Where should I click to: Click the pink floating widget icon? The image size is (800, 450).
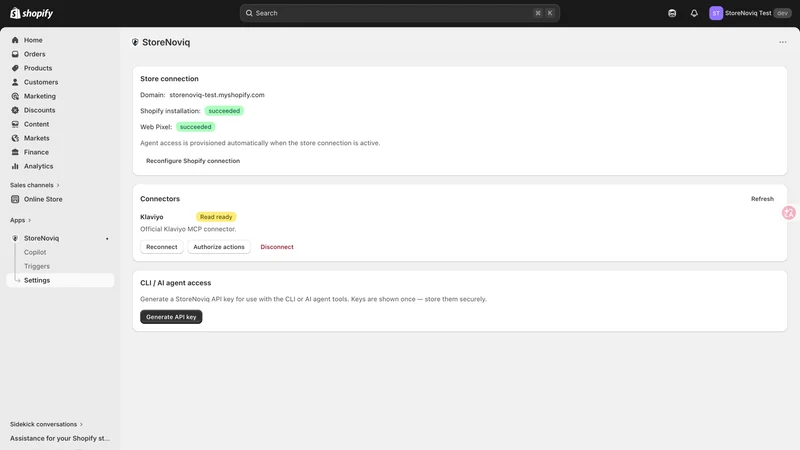pos(789,213)
